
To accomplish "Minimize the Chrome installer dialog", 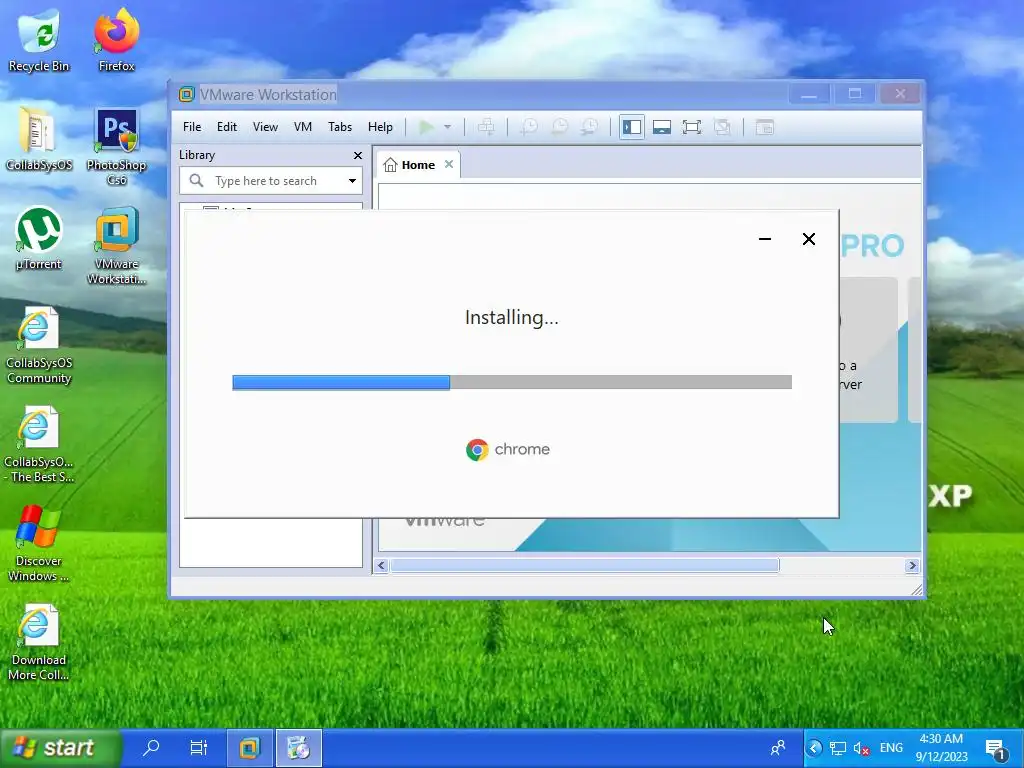I will point(765,239).
